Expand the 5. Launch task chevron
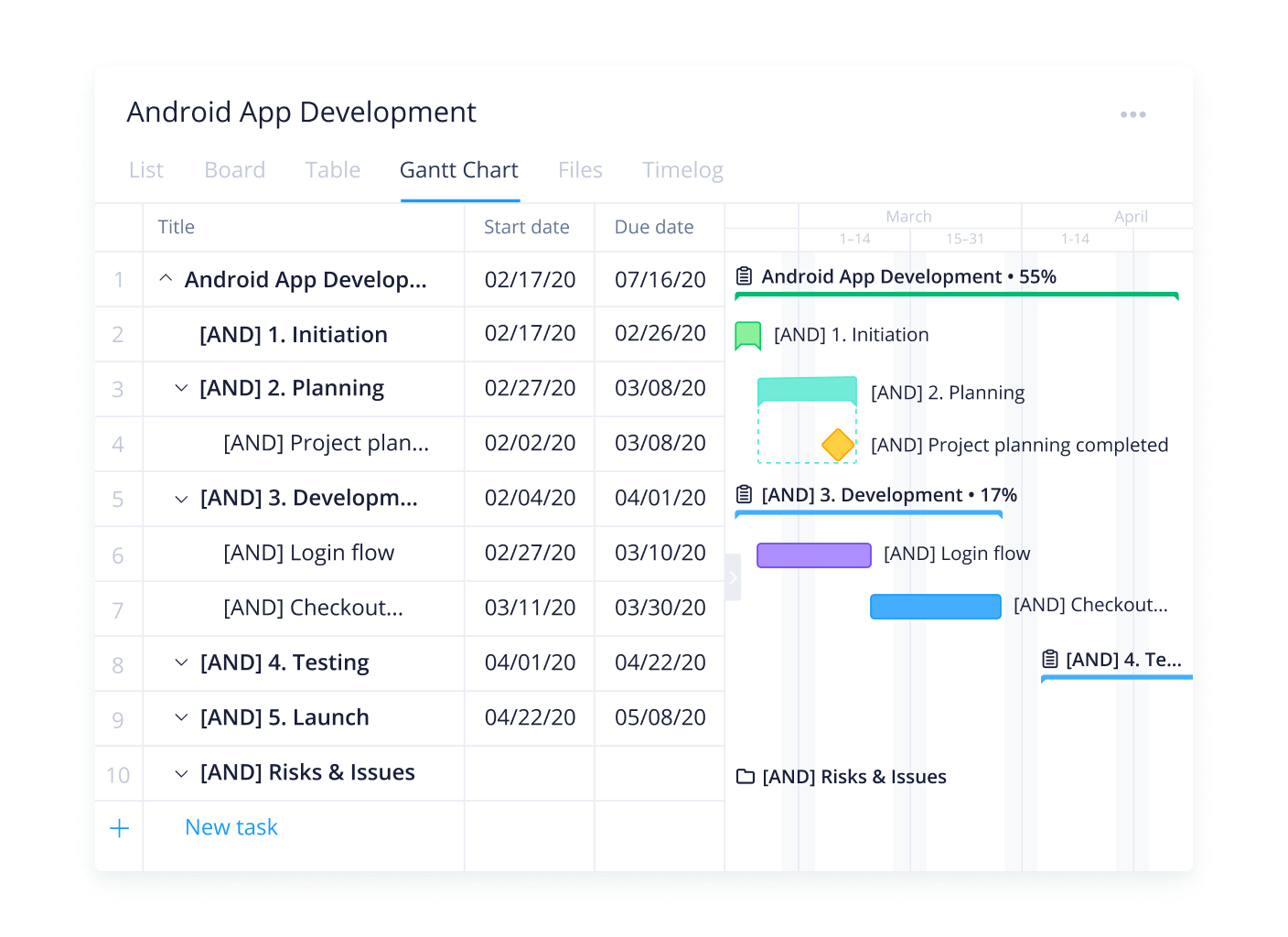This screenshot has height=937, width=1288. [181, 717]
